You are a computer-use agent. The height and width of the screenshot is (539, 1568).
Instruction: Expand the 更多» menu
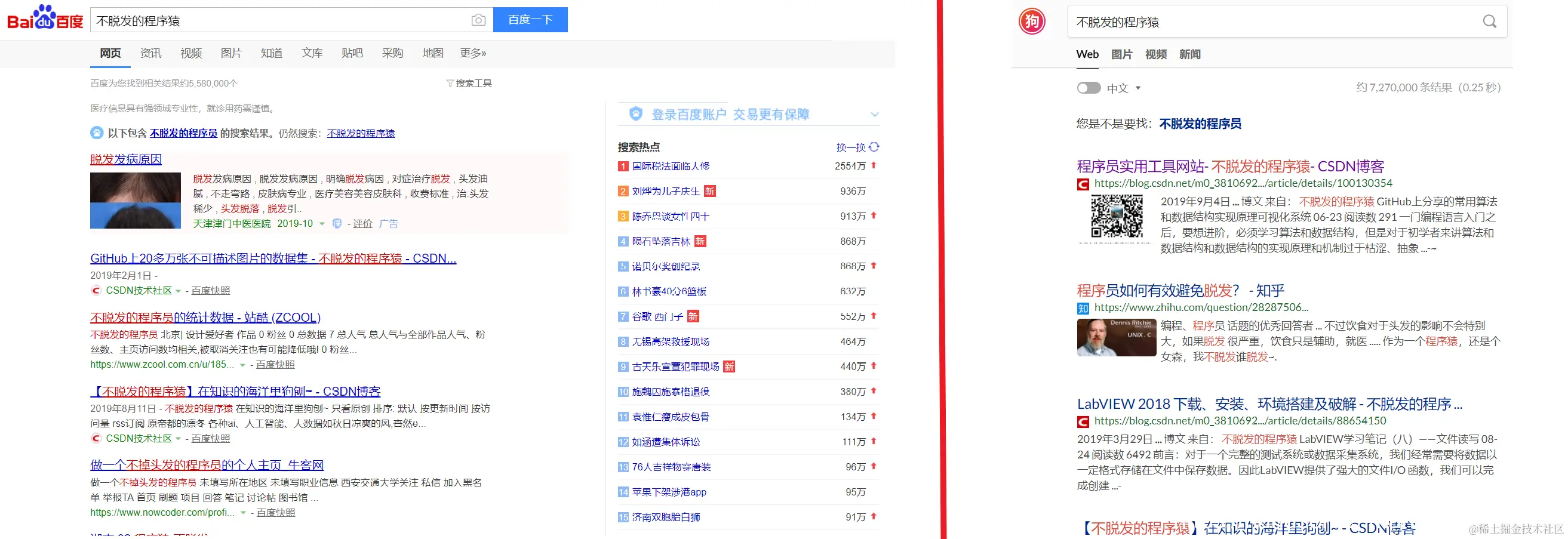click(x=473, y=53)
